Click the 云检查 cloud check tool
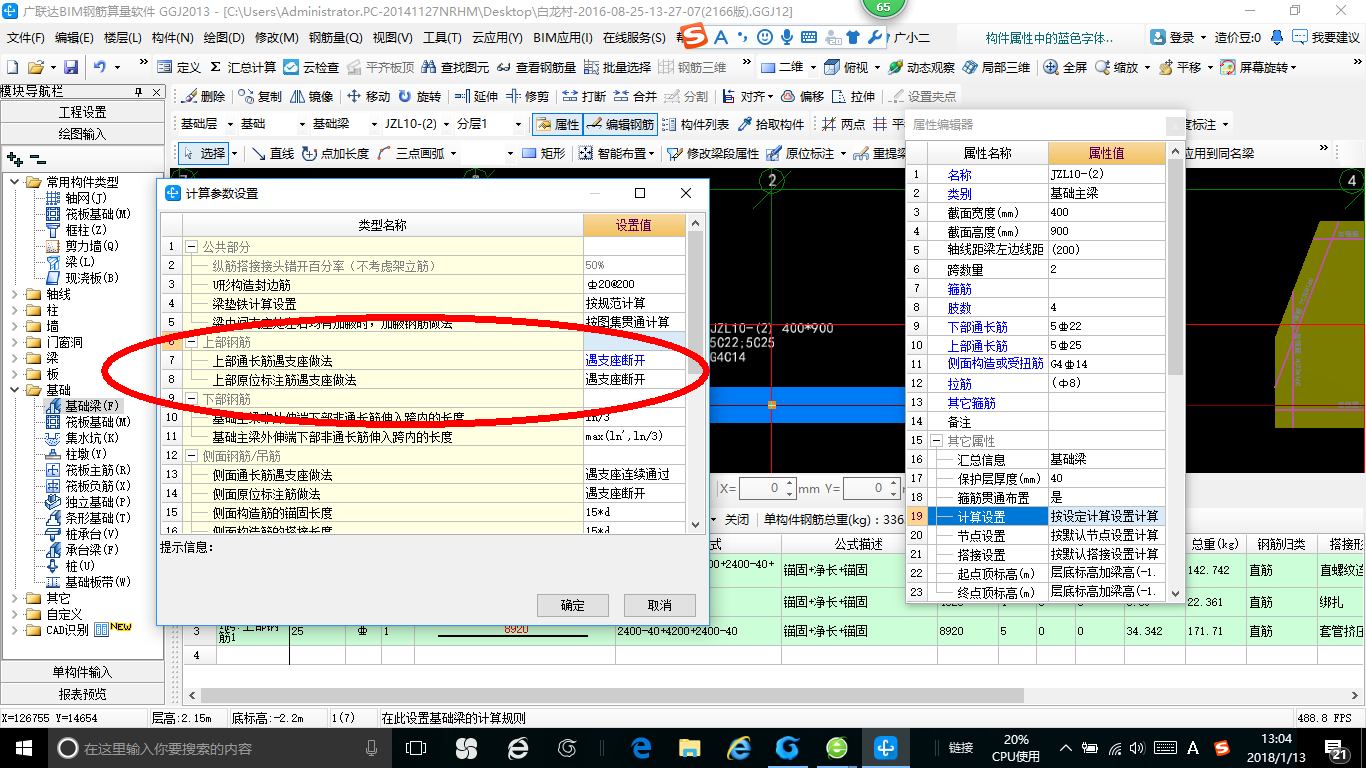This screenshot has width=1366, height=768. [x=311, y=67]
